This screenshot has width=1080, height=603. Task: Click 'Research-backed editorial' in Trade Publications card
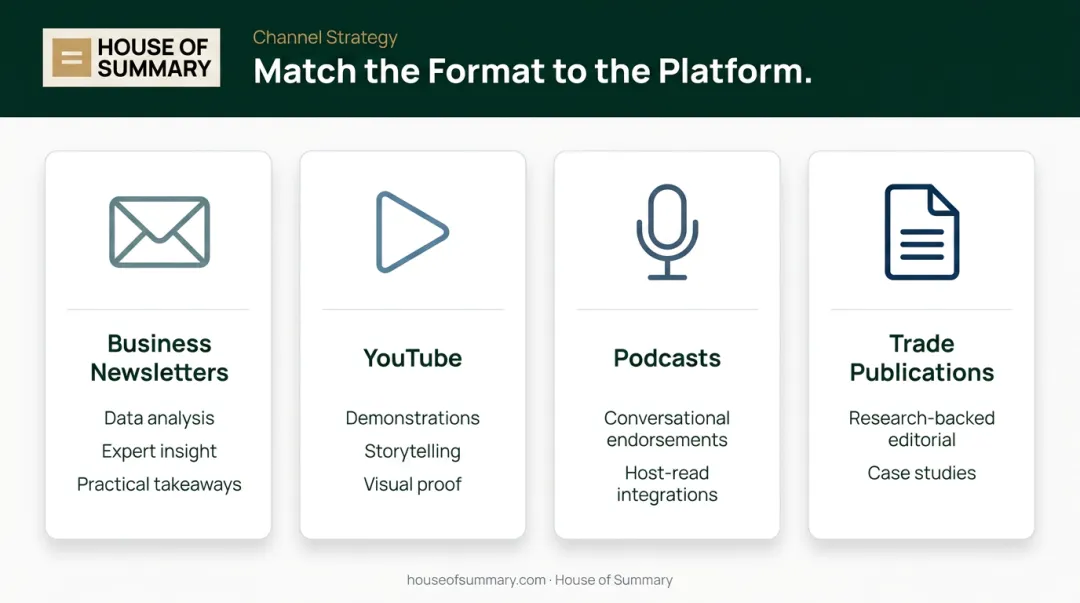click(x=922, y=429)
